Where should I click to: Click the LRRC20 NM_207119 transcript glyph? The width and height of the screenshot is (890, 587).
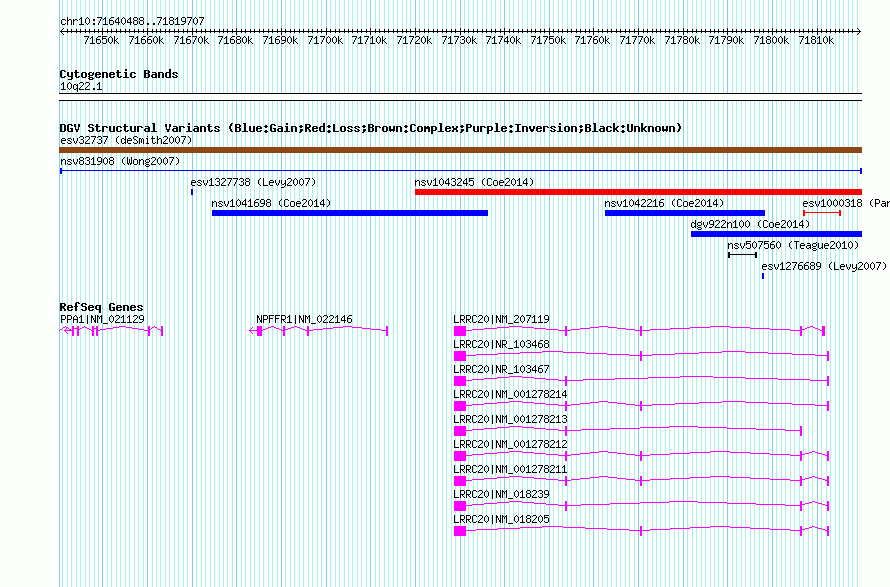coord(639,331)
